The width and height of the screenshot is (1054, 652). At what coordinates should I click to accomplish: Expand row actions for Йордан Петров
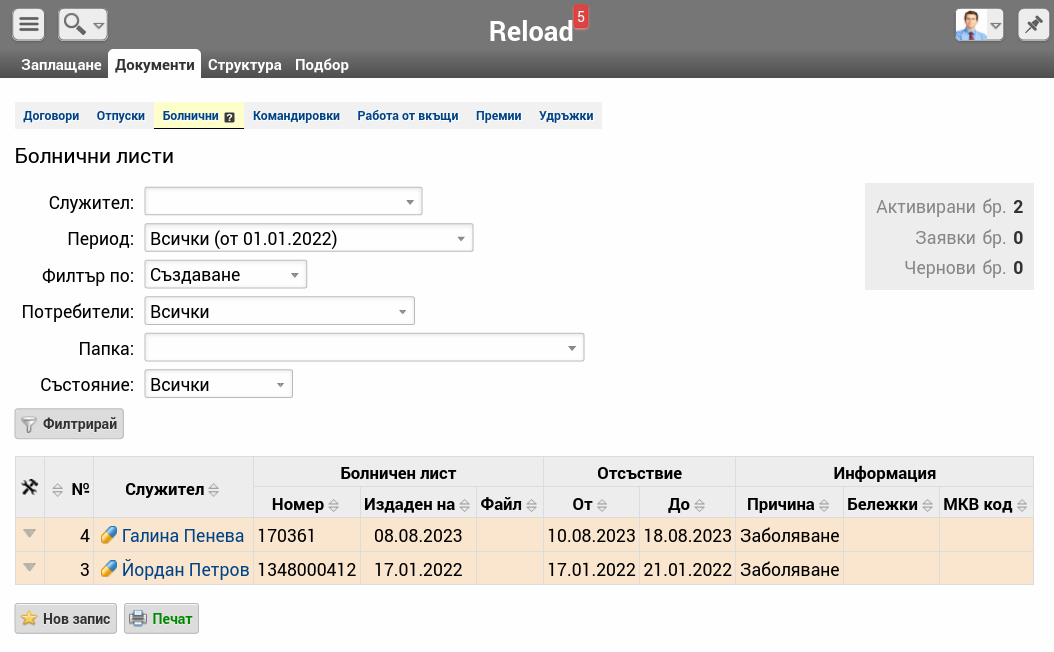[x=30, y=568]
